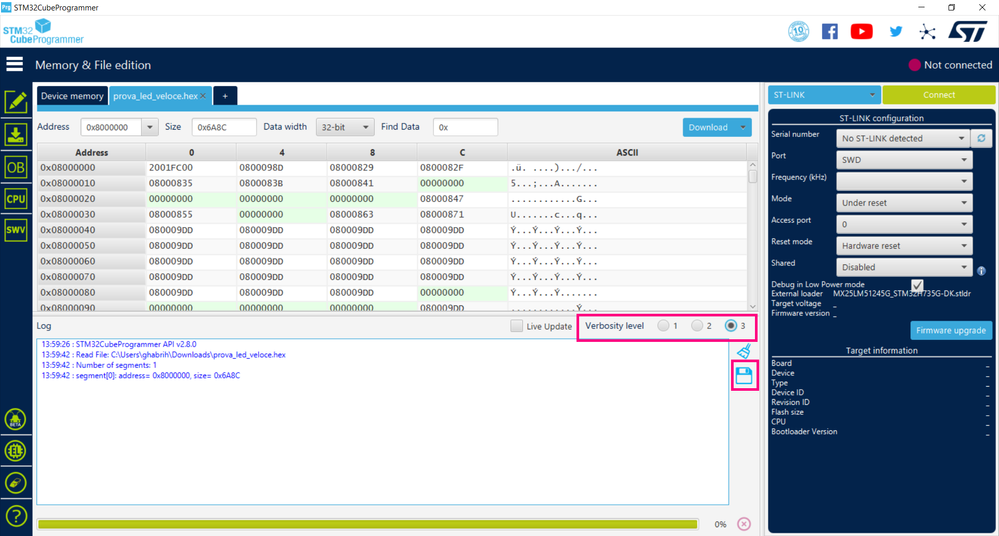Click the Find Data input field

click(x=465, y=127)
